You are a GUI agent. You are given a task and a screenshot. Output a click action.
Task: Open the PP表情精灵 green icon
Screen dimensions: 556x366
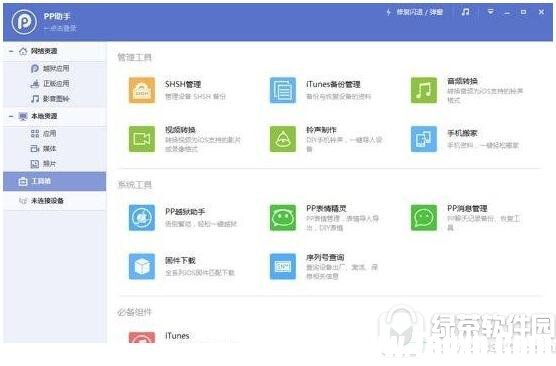(283, 218)
